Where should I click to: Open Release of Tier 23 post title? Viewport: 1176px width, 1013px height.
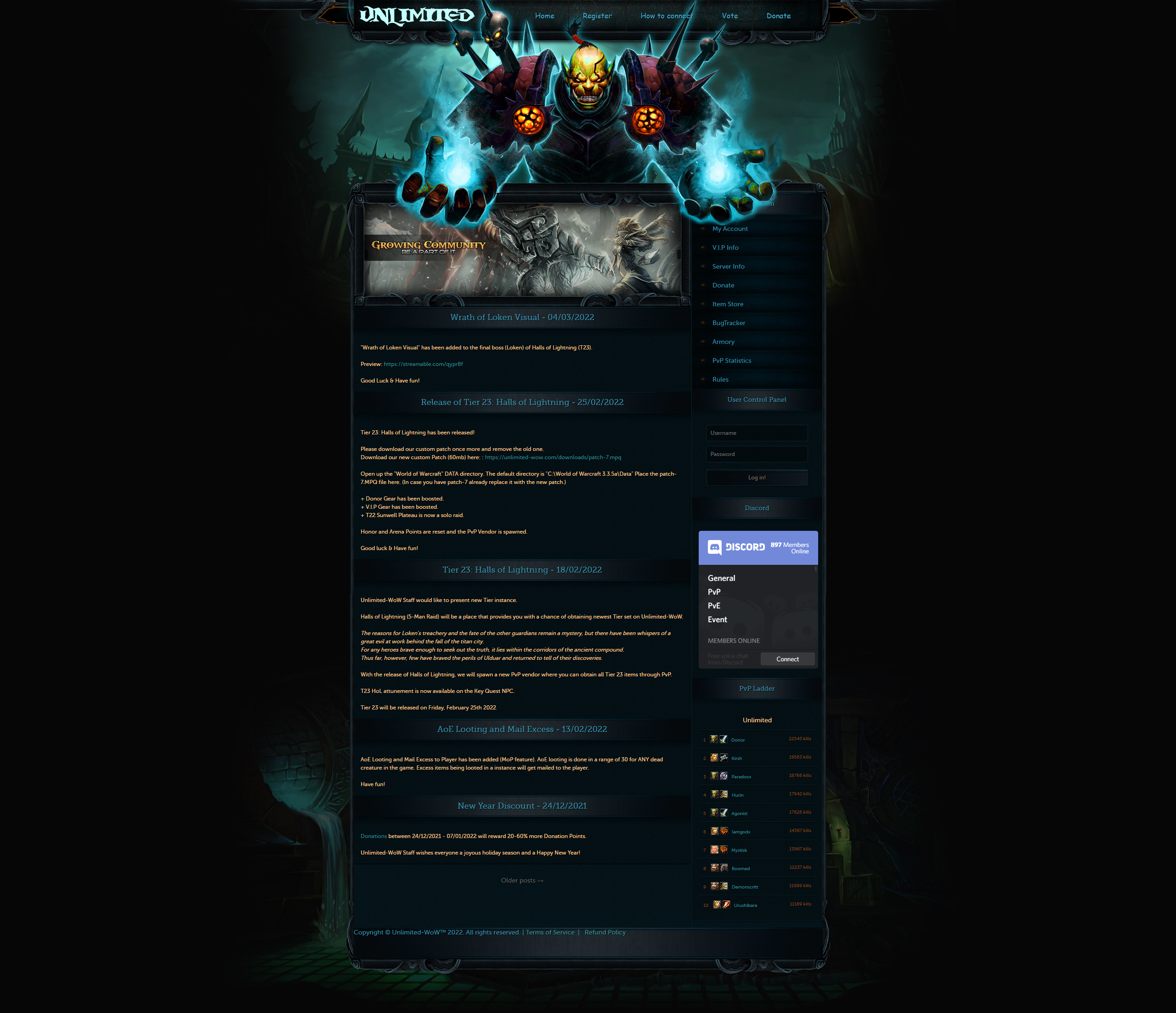[522, 402]
